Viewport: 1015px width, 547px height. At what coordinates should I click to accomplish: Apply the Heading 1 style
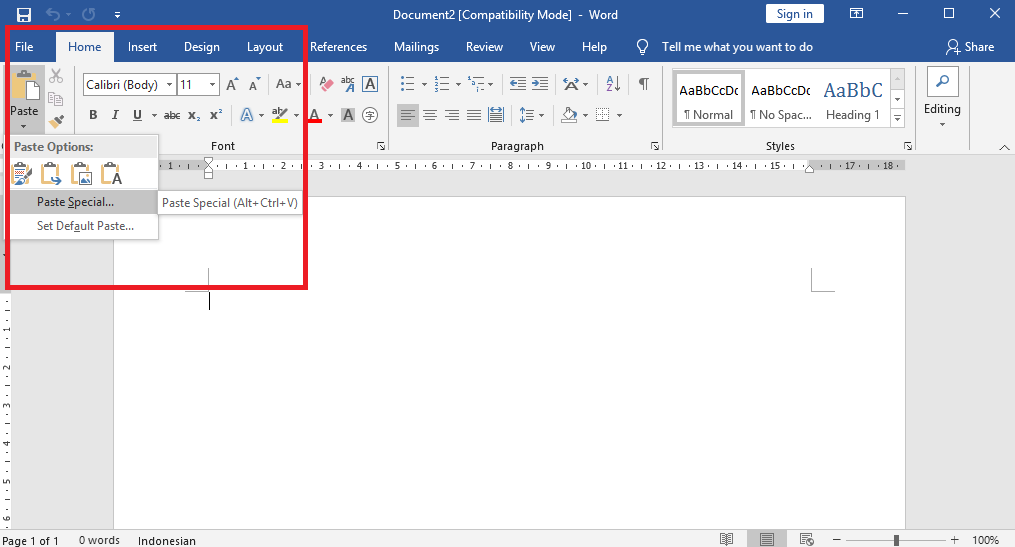853,99
